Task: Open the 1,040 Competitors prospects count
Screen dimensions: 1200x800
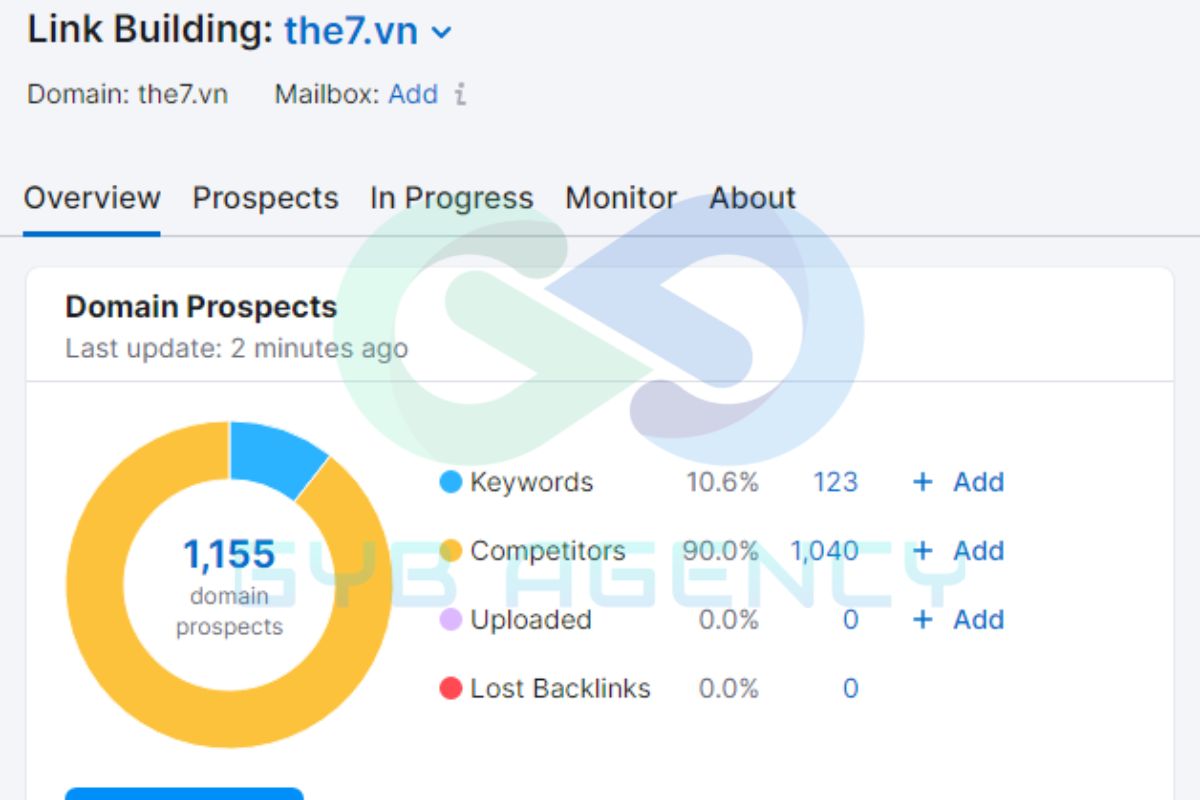Action: 824,551
